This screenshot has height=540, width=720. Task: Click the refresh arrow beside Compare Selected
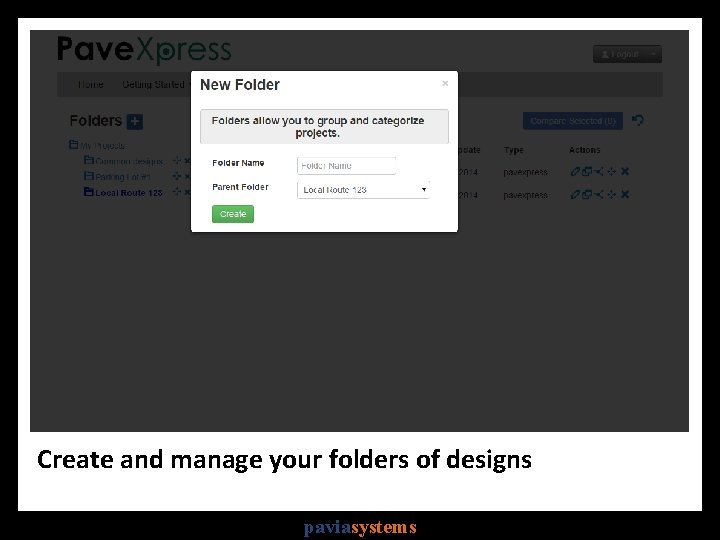coord(637,120)
